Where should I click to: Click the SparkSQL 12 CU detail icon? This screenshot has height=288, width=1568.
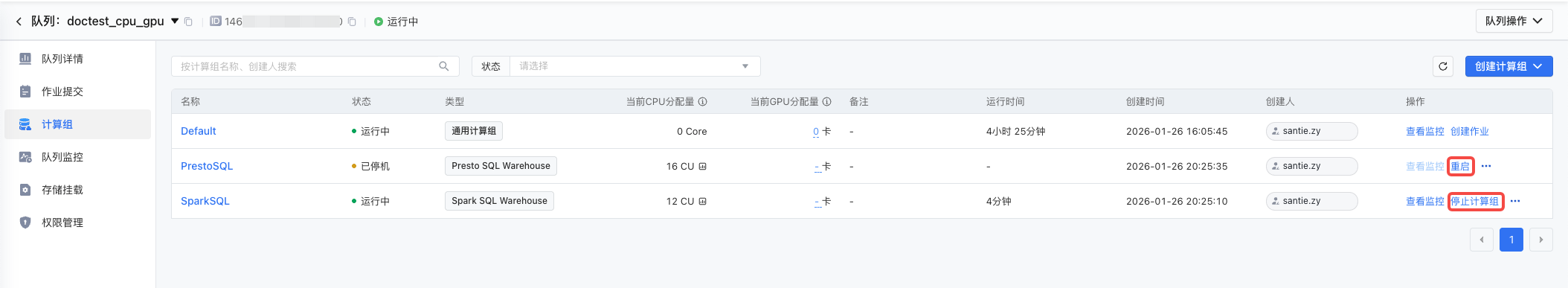click(x=702, y=202)
